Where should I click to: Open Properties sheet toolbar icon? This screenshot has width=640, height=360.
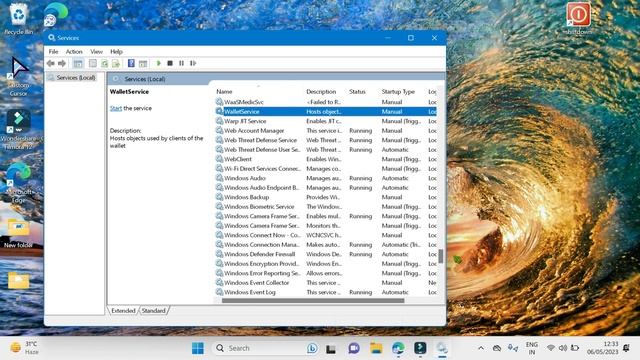[93, 63]
